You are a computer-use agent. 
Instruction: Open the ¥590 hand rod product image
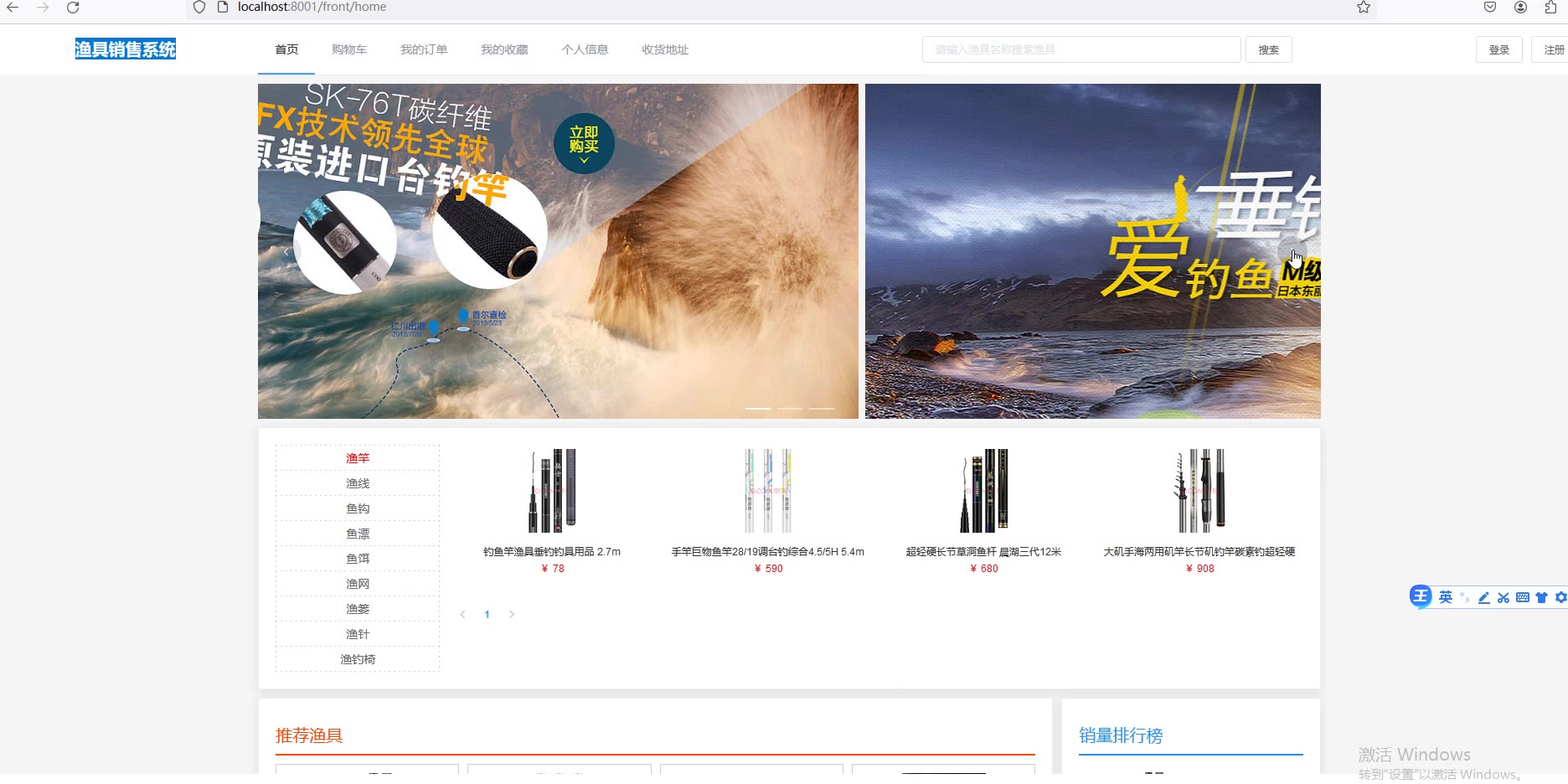click(x=768, y=491)
